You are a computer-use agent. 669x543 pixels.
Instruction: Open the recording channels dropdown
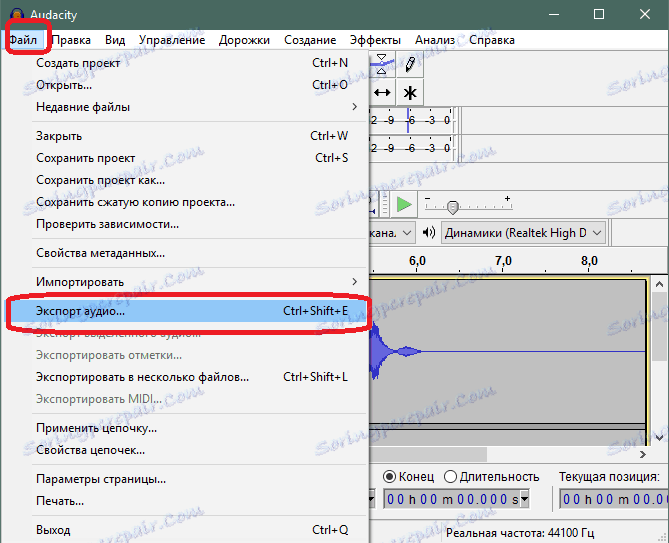(392, 233)
